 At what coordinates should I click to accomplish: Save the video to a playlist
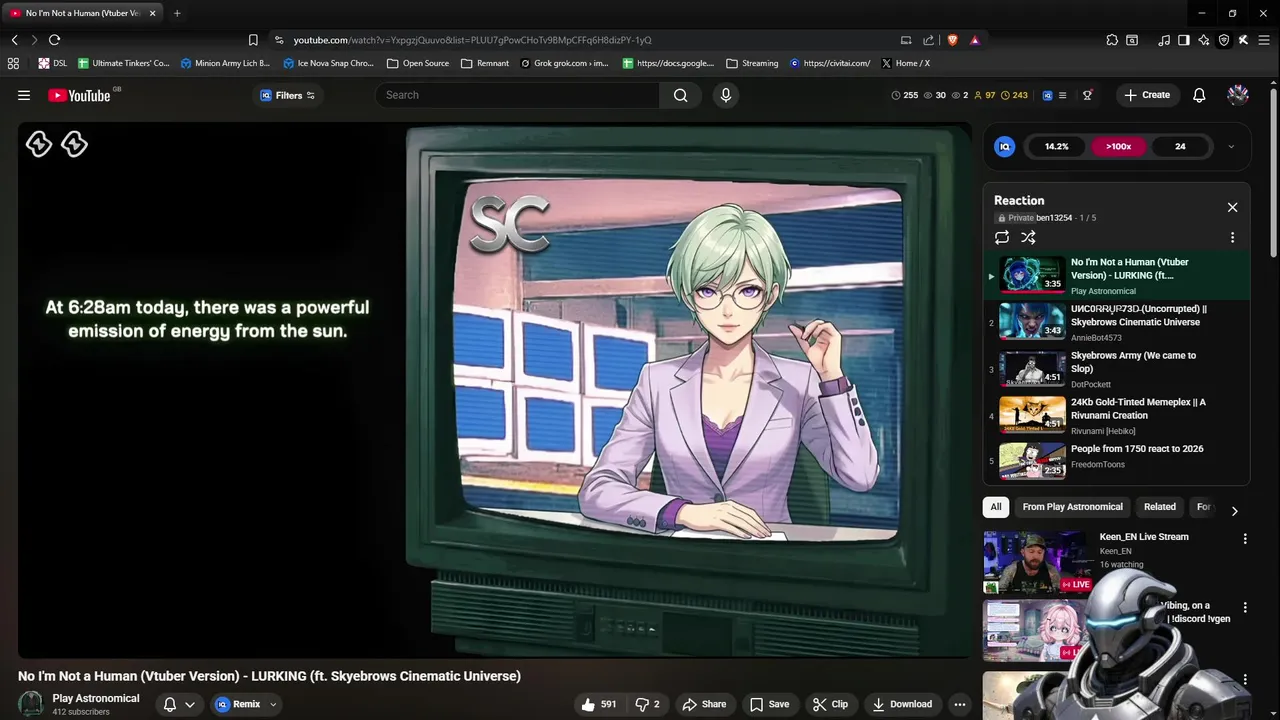[770, 704]
